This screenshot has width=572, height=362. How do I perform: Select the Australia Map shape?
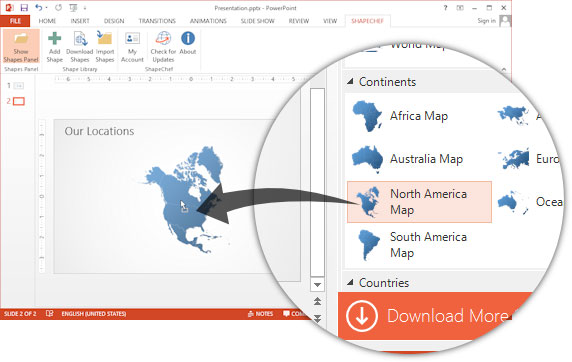[419, 159]
